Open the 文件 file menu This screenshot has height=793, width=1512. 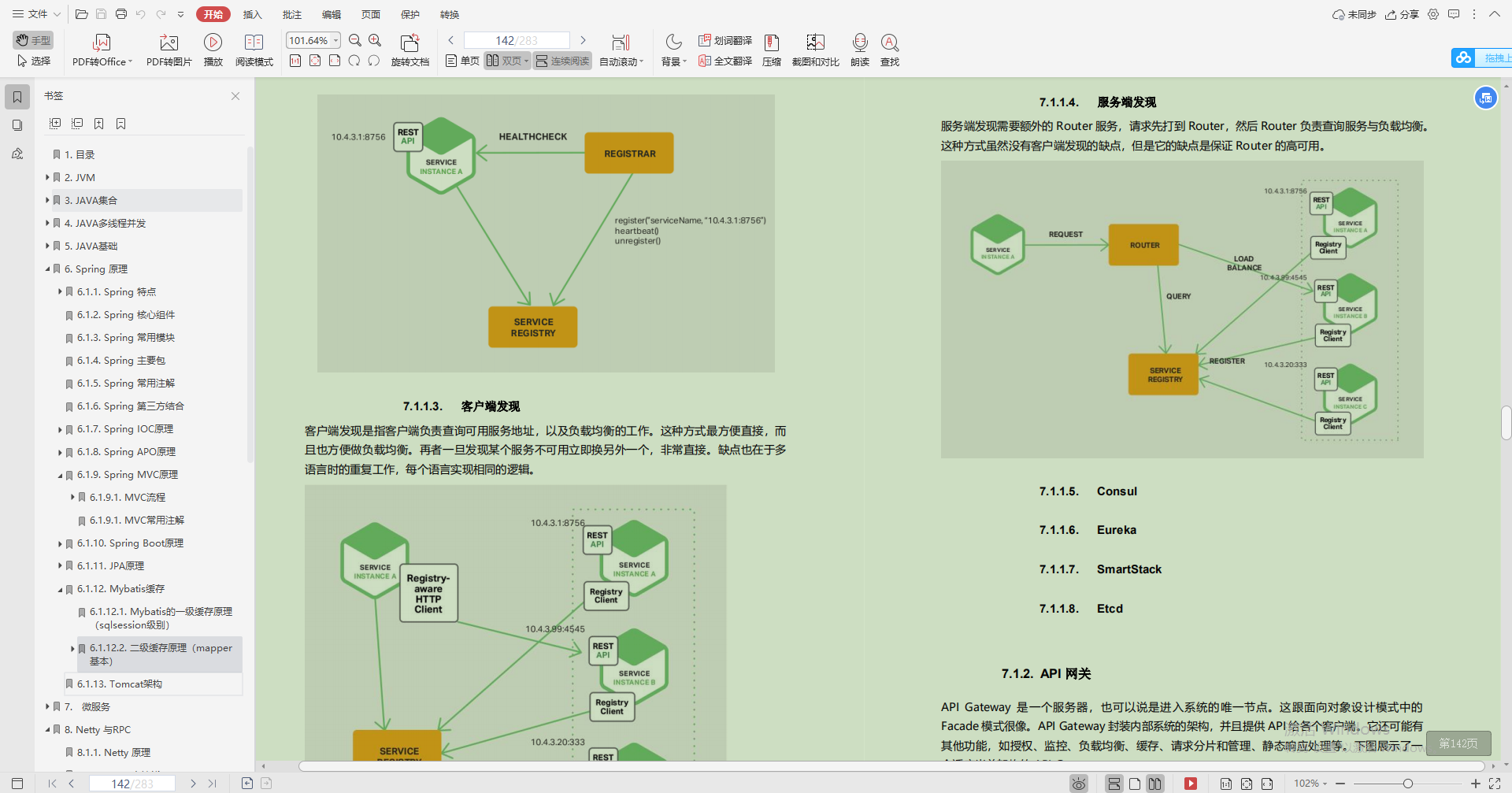[x=36, y=14]
